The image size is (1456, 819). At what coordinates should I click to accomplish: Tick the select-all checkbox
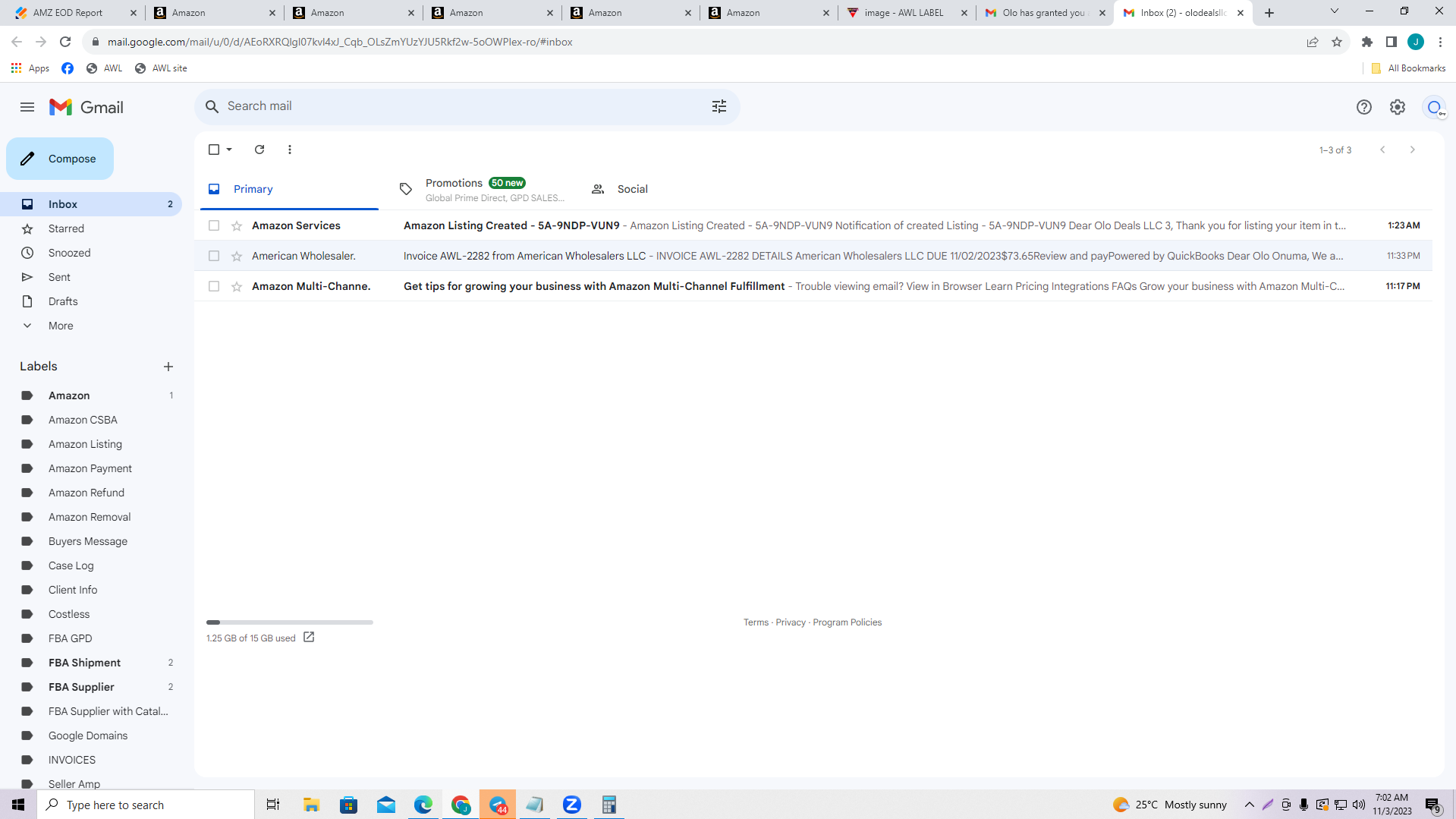click(x=214, y=150)
